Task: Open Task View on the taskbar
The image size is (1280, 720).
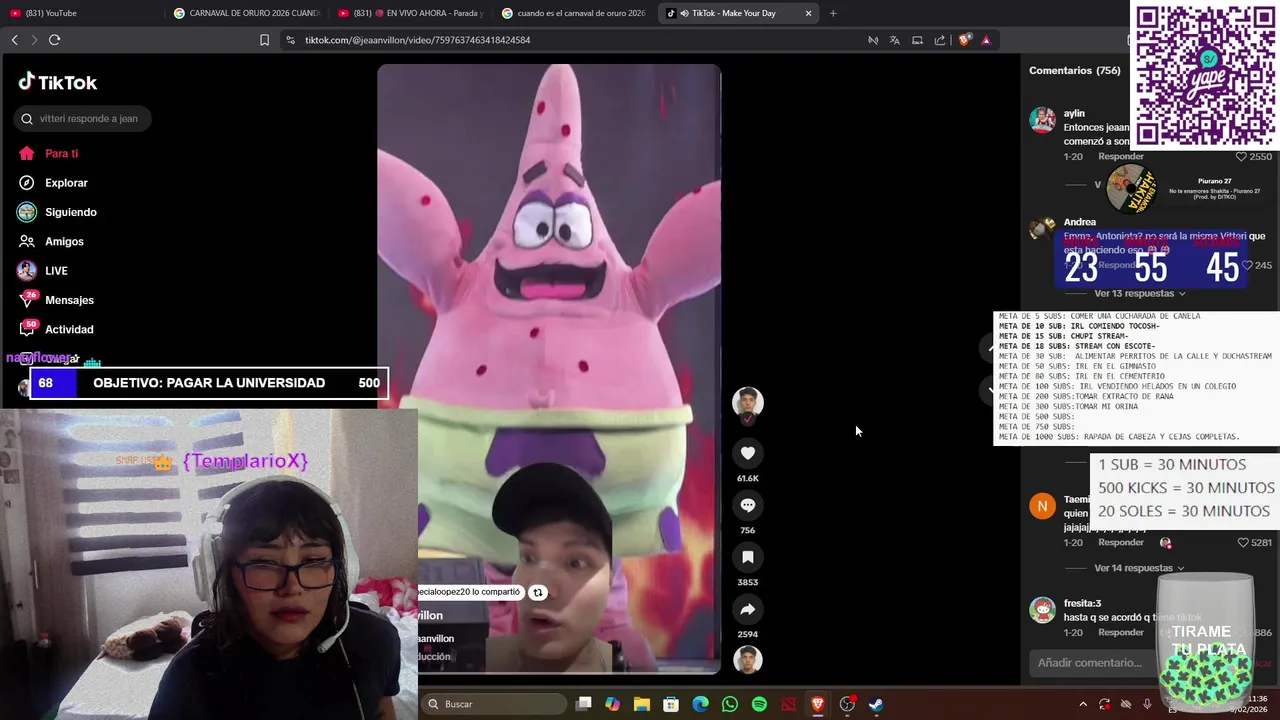Action: pos(584,704)
